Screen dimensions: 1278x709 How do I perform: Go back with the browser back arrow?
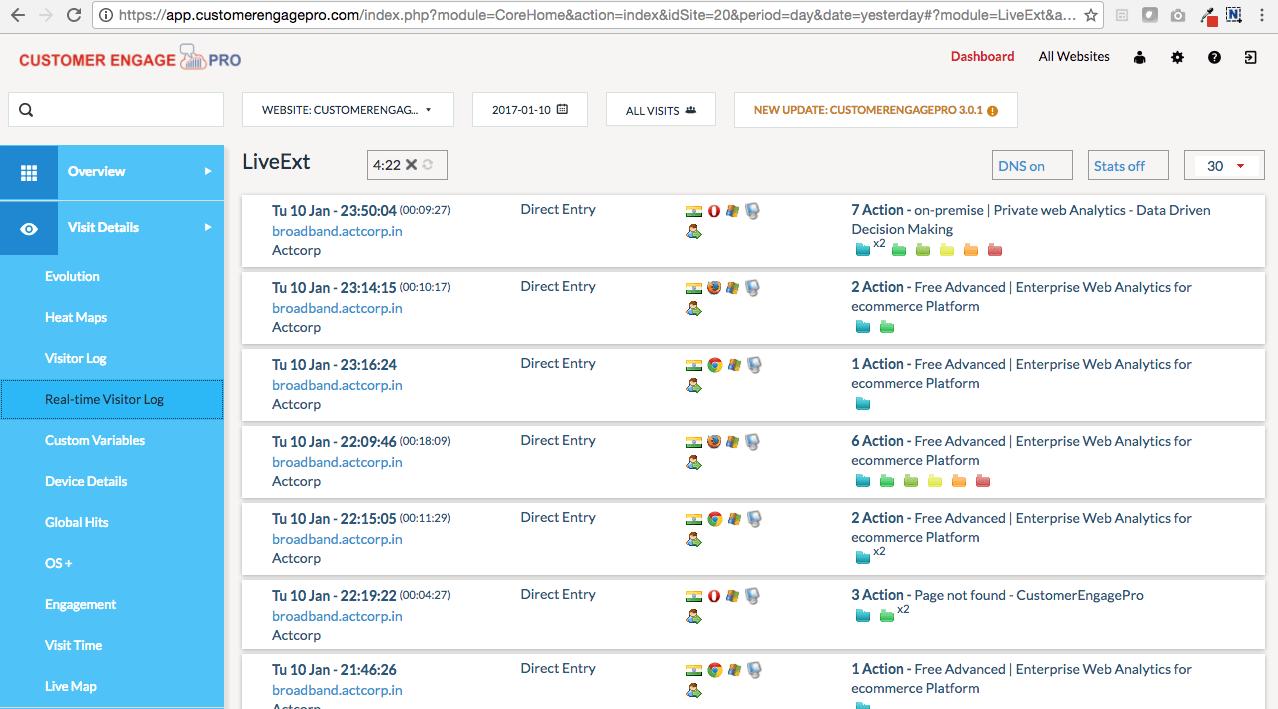(17, 15)
